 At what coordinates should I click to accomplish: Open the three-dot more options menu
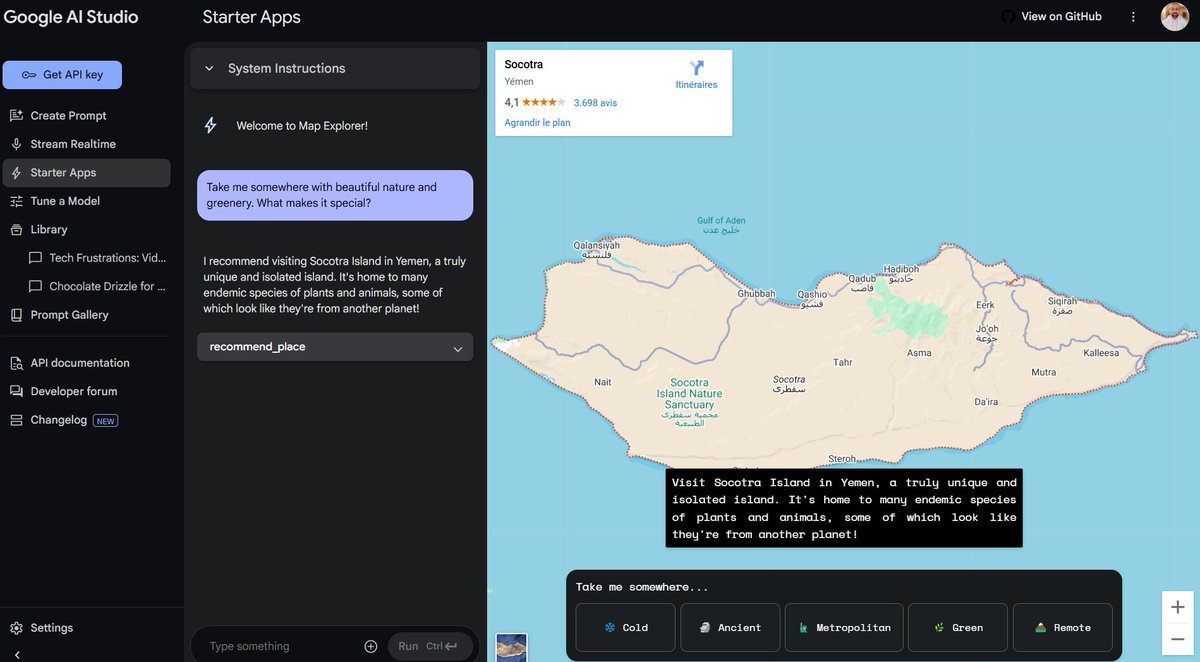coord(1133,17)
